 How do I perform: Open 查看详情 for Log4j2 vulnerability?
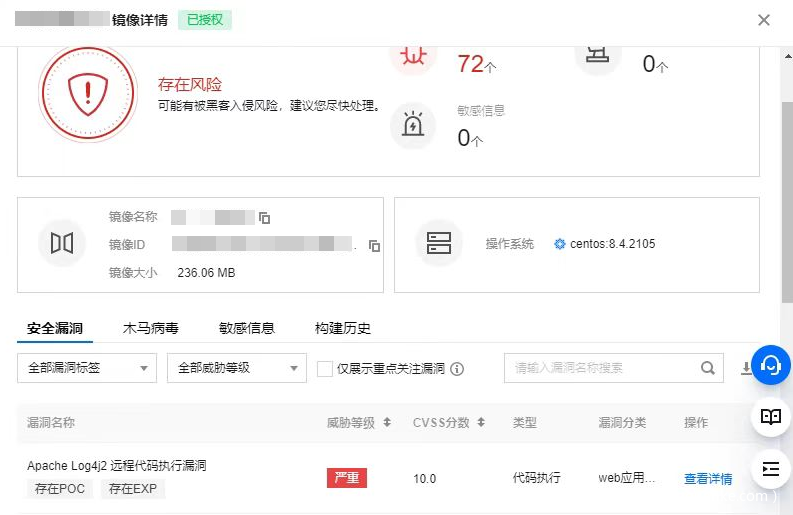[708, 479]
